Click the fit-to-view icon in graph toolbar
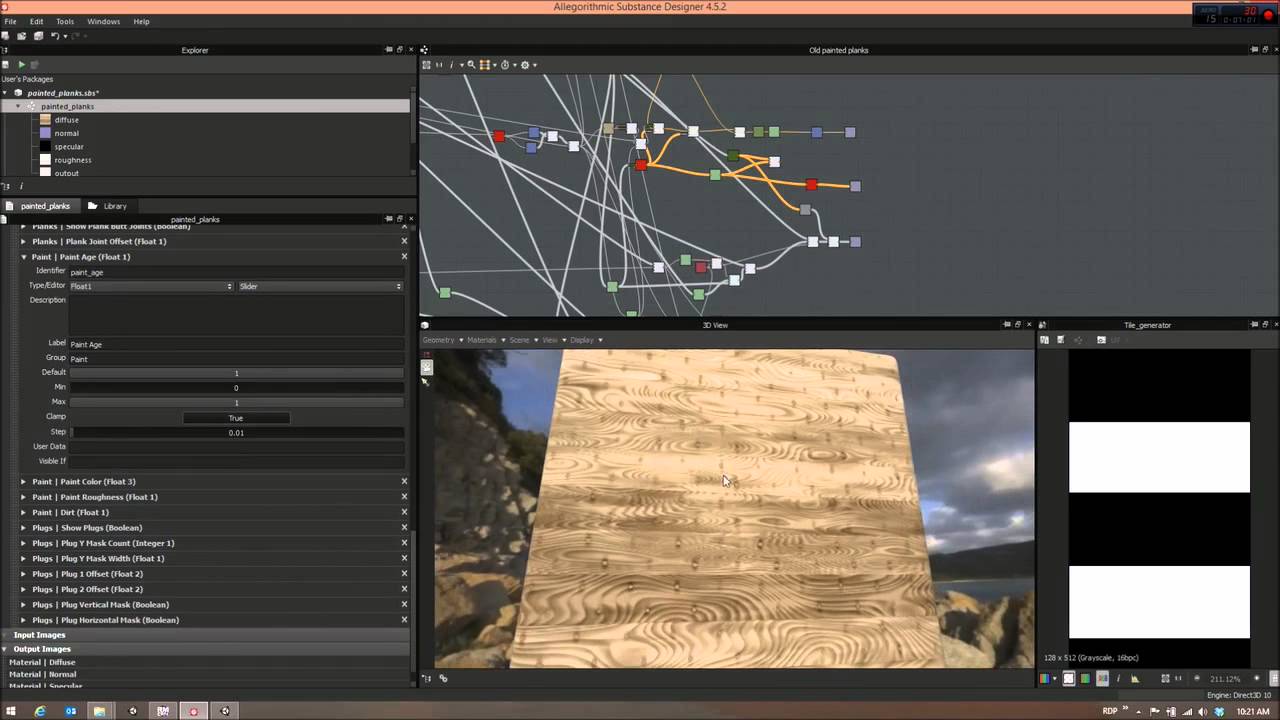The height and width of the screenshot is (720, 1280). click(x=426, y=65)
